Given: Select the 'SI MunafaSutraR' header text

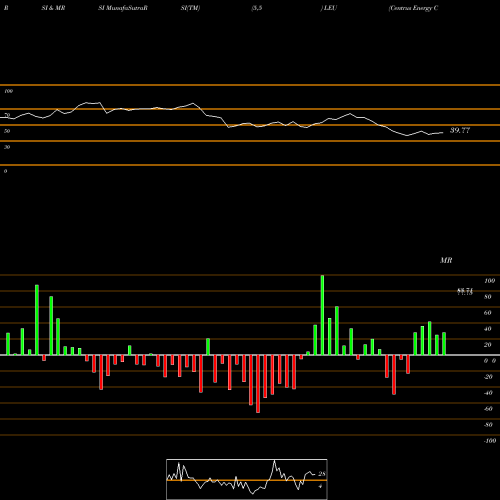Looking at the screenshot, I should pos(123,8).
